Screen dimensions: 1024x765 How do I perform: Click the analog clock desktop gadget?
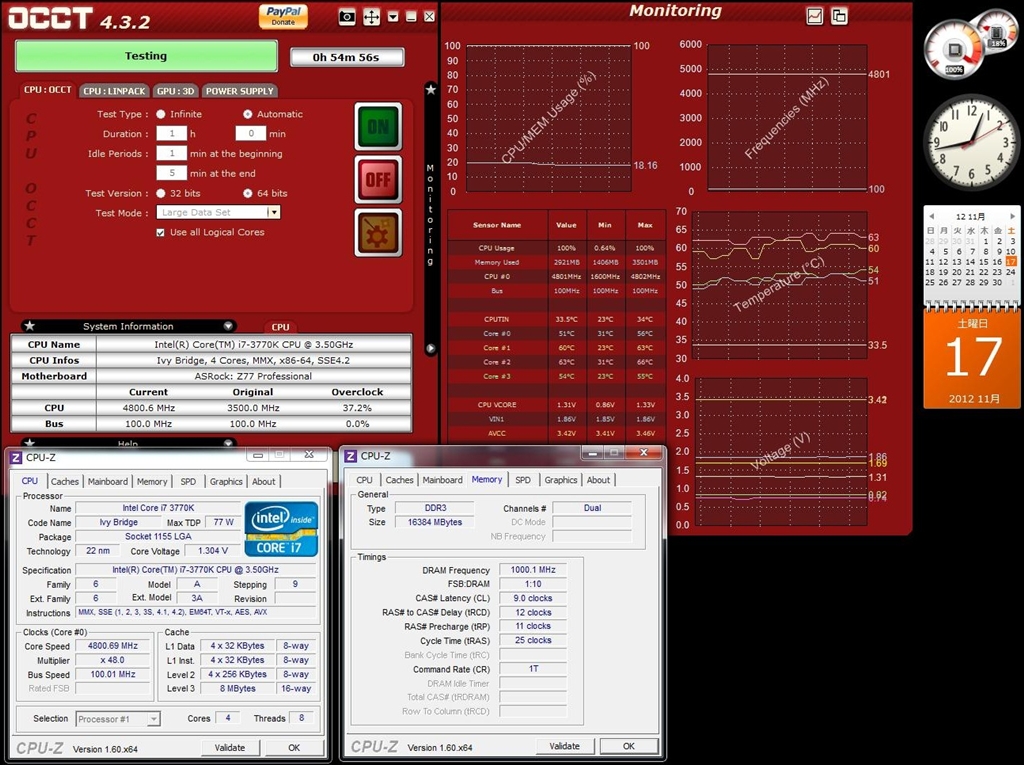tap(970, 142)
